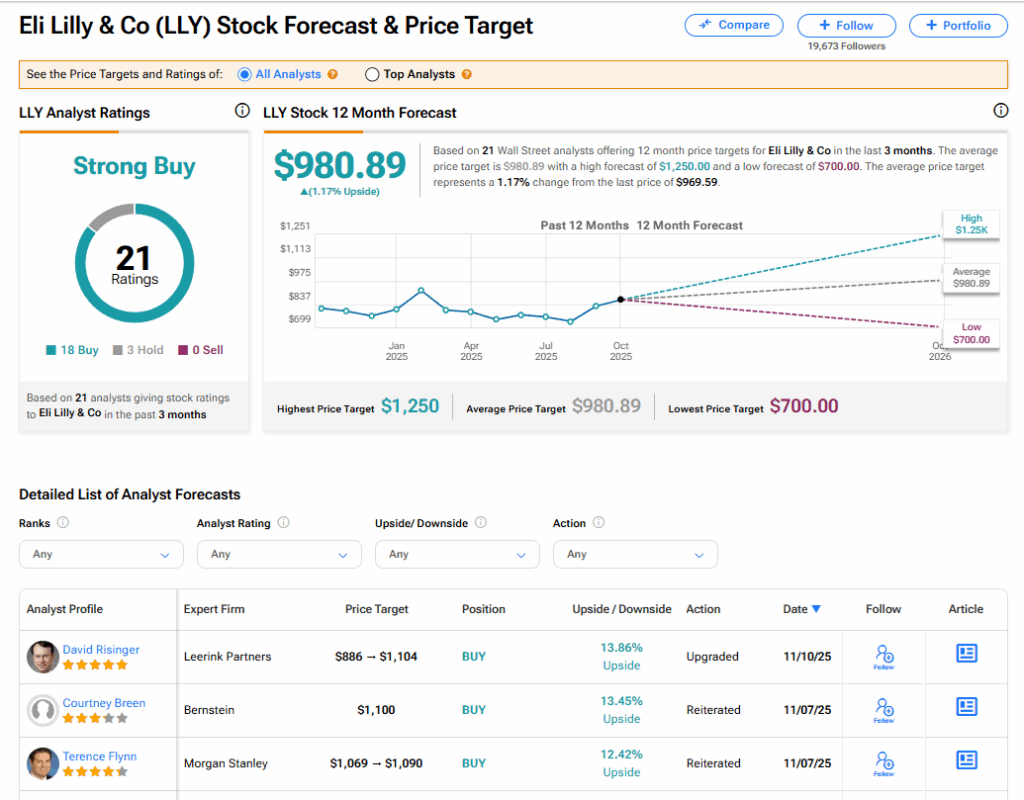Follow analyst Terence Flynn icon
This screenshot has width=1024, height=800.
tap(883, 763)
